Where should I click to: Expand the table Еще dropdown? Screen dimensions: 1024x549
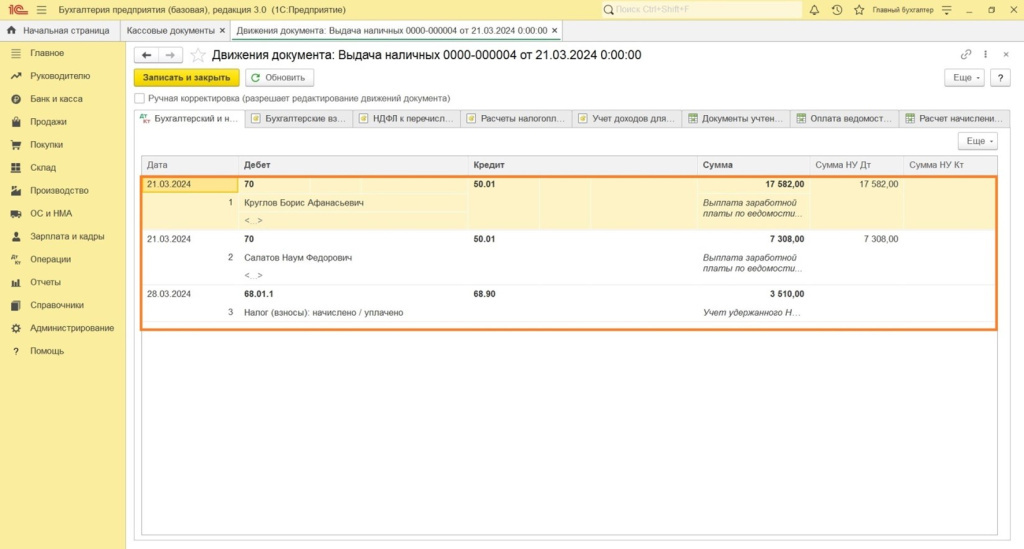[x=977, y=142]
